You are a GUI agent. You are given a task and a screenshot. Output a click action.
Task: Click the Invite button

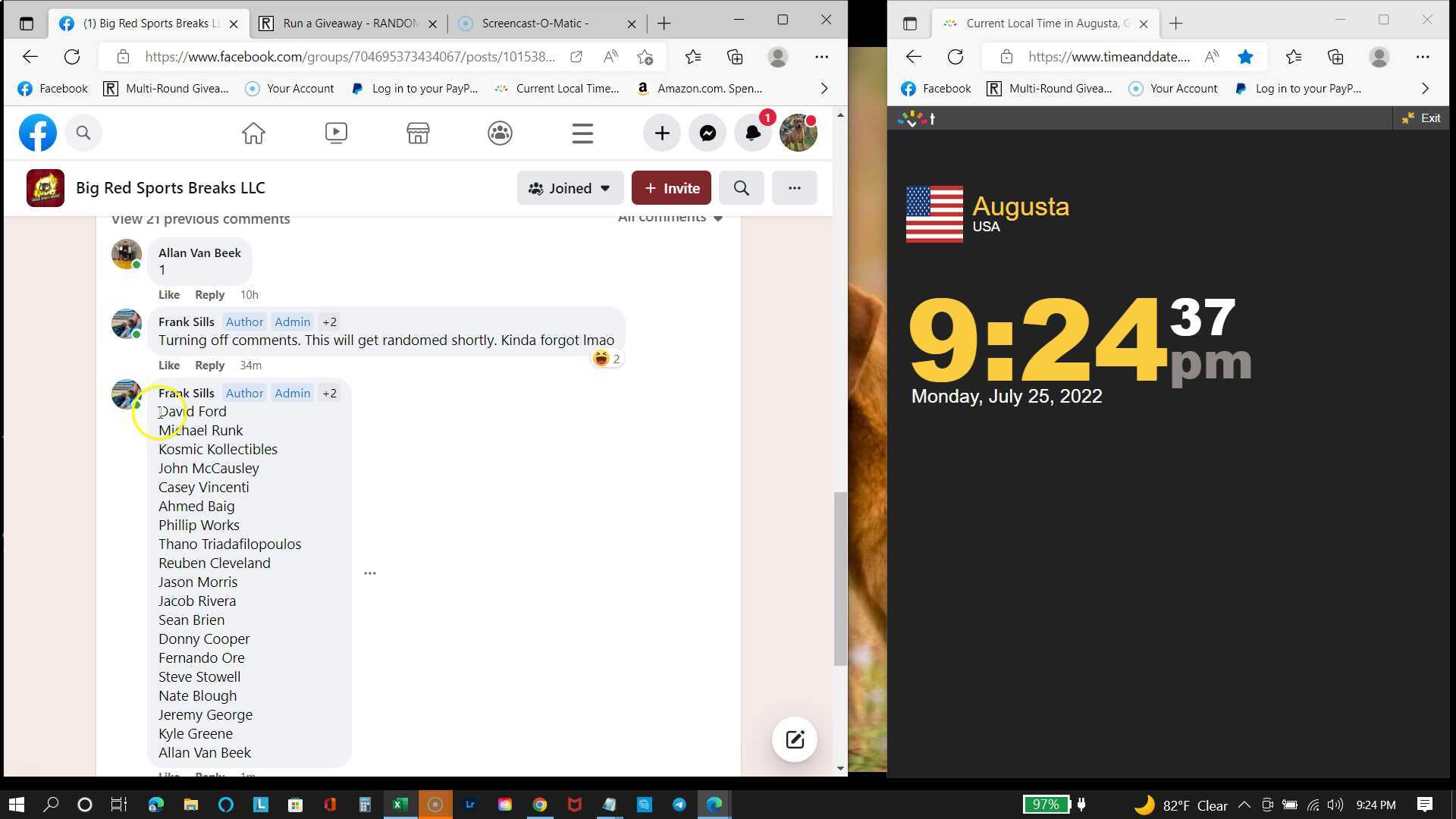671,188
